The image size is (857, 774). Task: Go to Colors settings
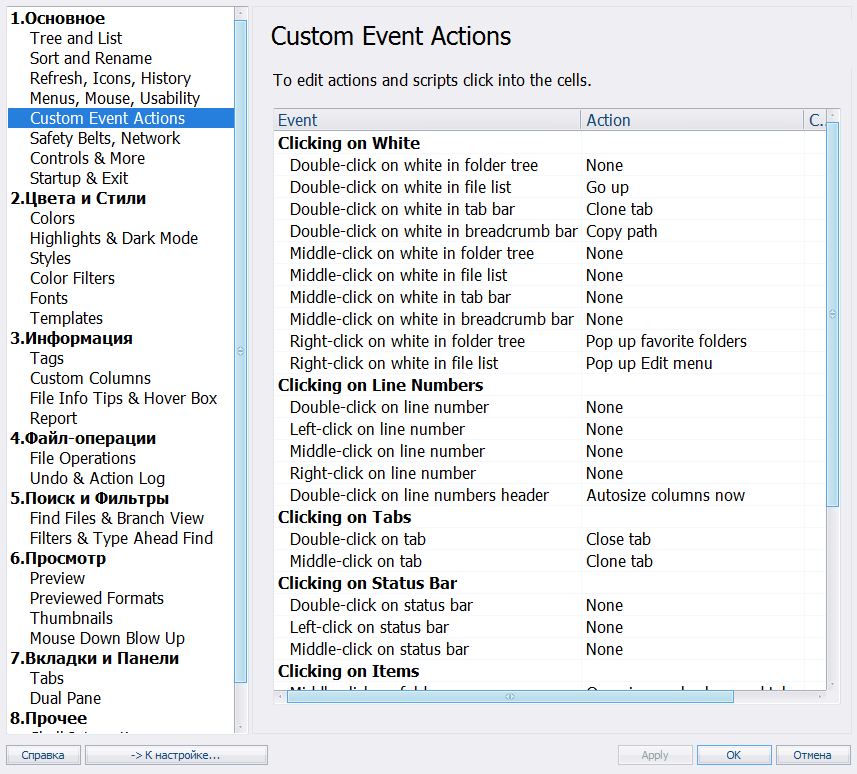tap(52, 218)
